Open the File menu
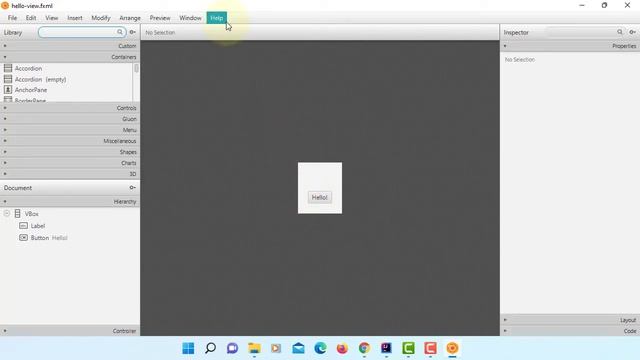Image resolution: width=640 pixels, height=360 pixels. (12, 18)
